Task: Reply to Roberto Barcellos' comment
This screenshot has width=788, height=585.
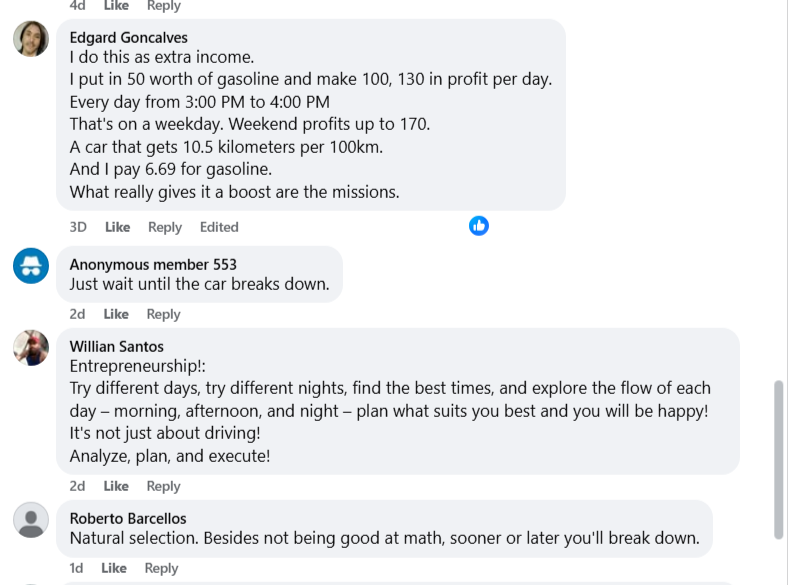Action: 161,568
